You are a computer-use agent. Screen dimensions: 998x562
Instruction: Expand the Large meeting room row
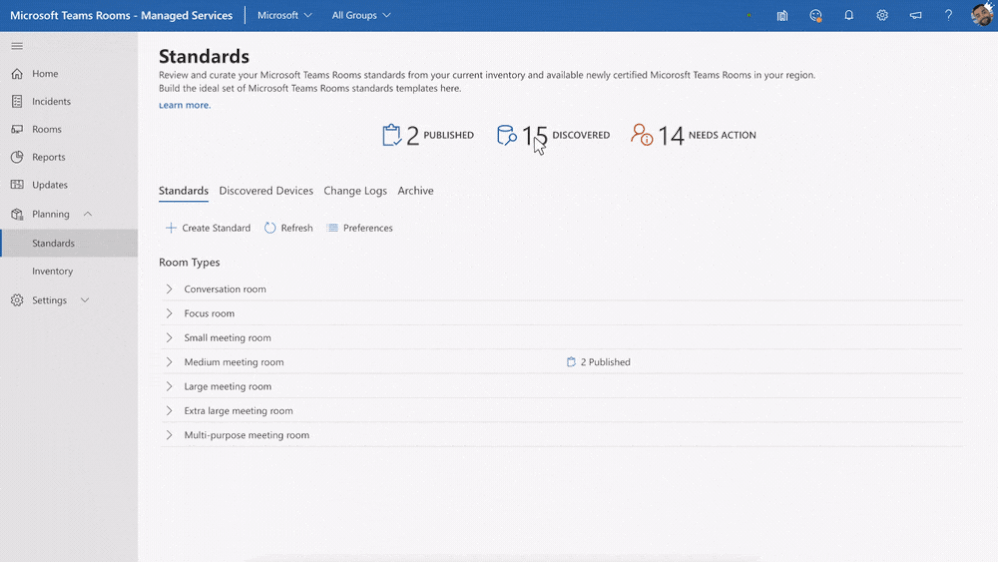pos(169,386)
